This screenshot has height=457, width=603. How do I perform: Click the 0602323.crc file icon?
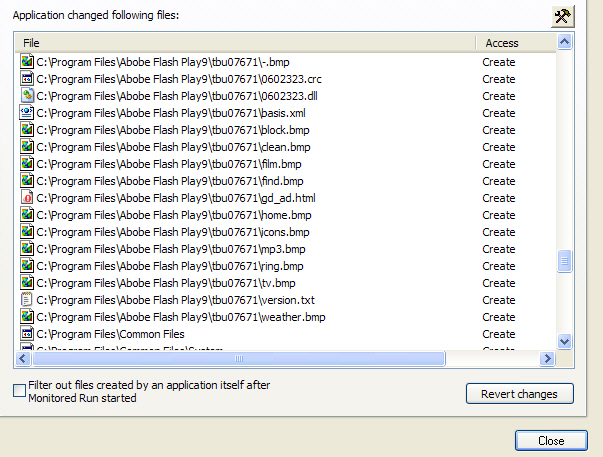(x=28, y=79)
